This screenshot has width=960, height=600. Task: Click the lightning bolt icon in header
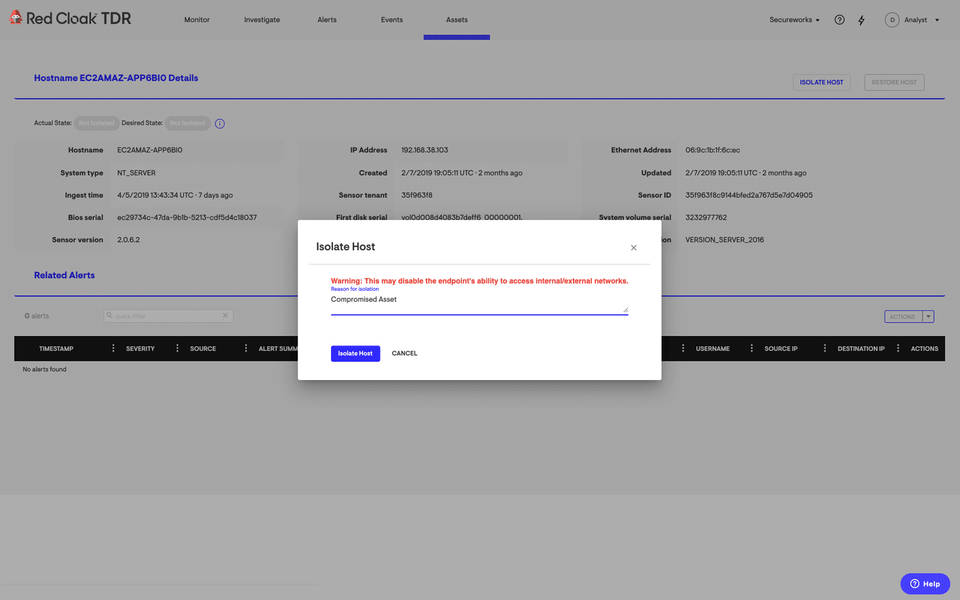point(861,20)
